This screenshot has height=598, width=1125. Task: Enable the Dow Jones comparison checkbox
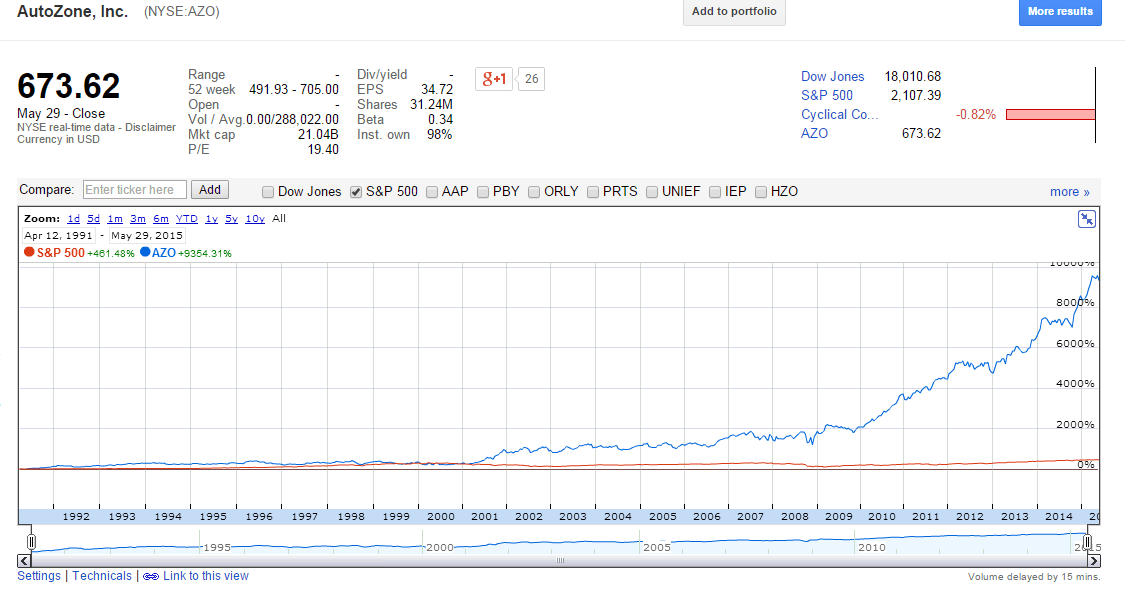coord(268,192)
